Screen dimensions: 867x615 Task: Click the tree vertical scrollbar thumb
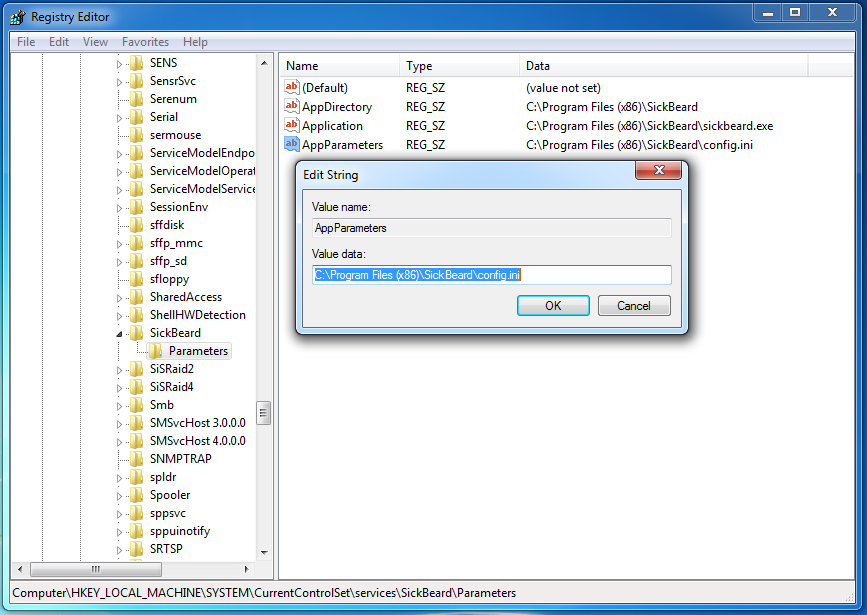click(264, 413)
